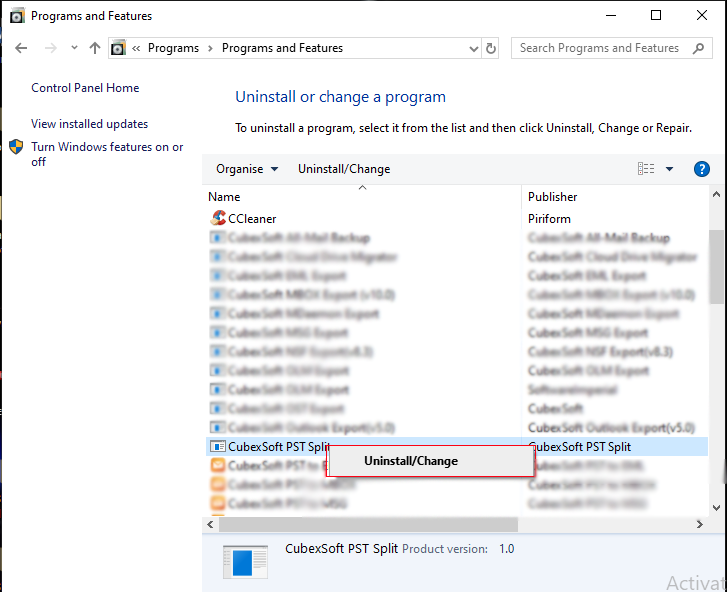The image size is (727, 592).
Task: Click Uninstall/Change in the toolbar
Action: (344, 169)
